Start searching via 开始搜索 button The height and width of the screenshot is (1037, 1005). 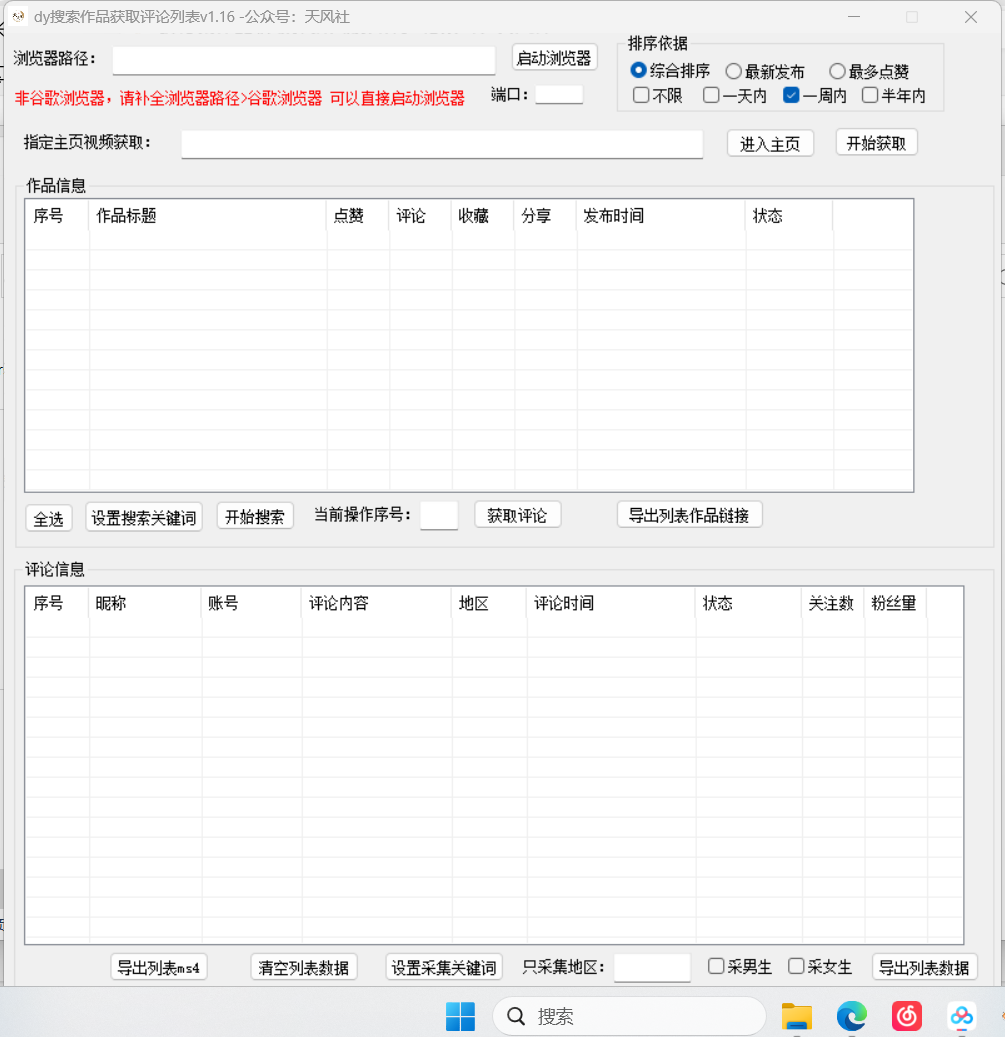point(255,517)
